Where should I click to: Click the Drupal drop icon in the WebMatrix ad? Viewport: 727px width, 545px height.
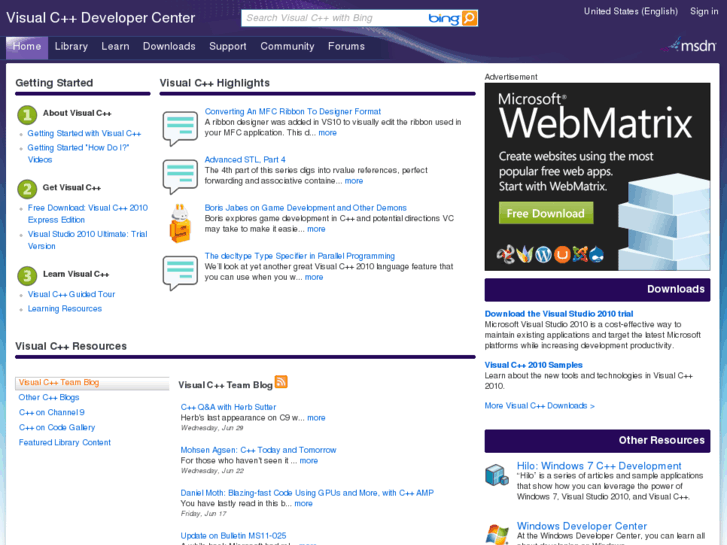[597, 255]
